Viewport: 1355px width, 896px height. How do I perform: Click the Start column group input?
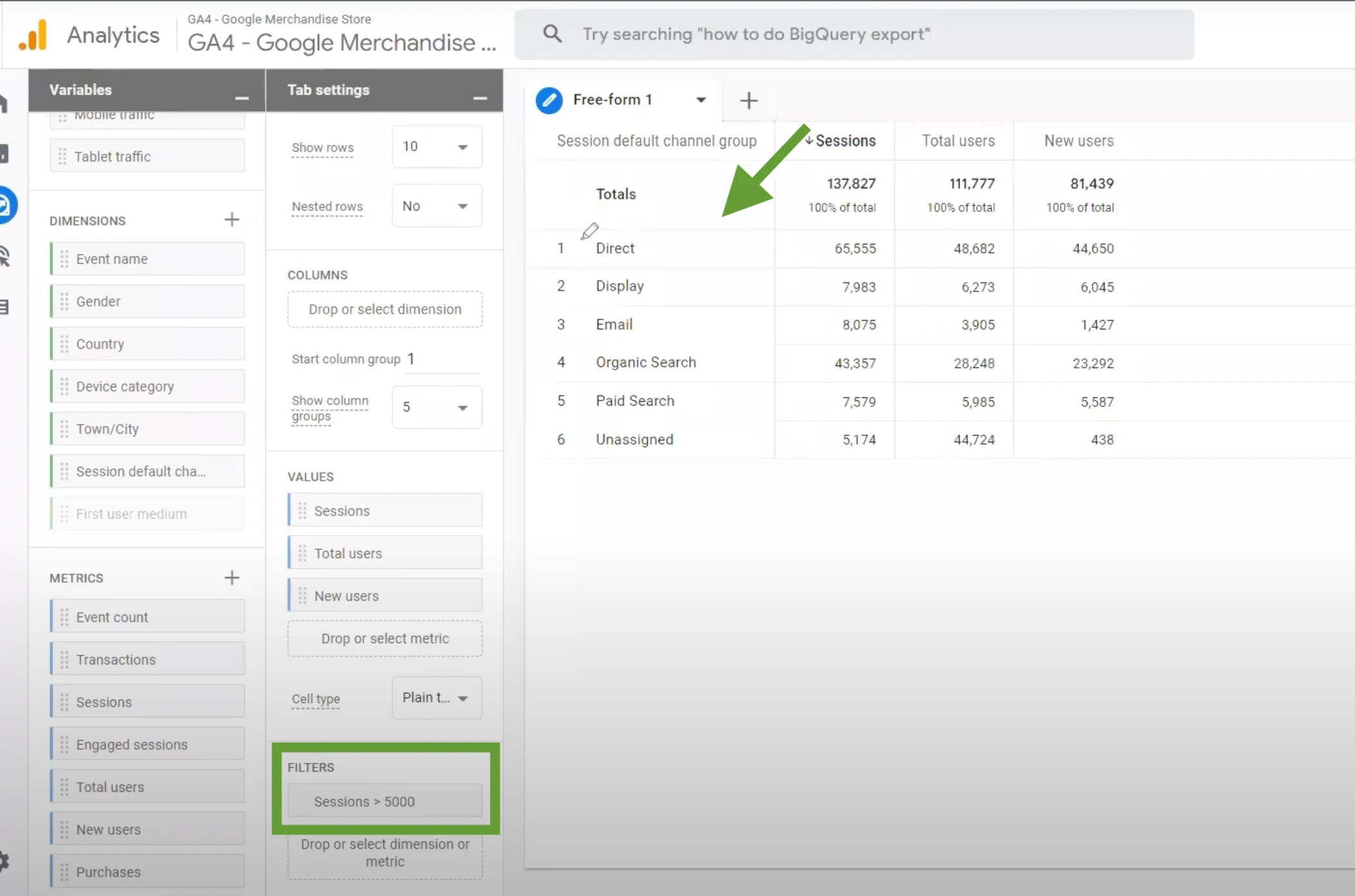point(442,359)
